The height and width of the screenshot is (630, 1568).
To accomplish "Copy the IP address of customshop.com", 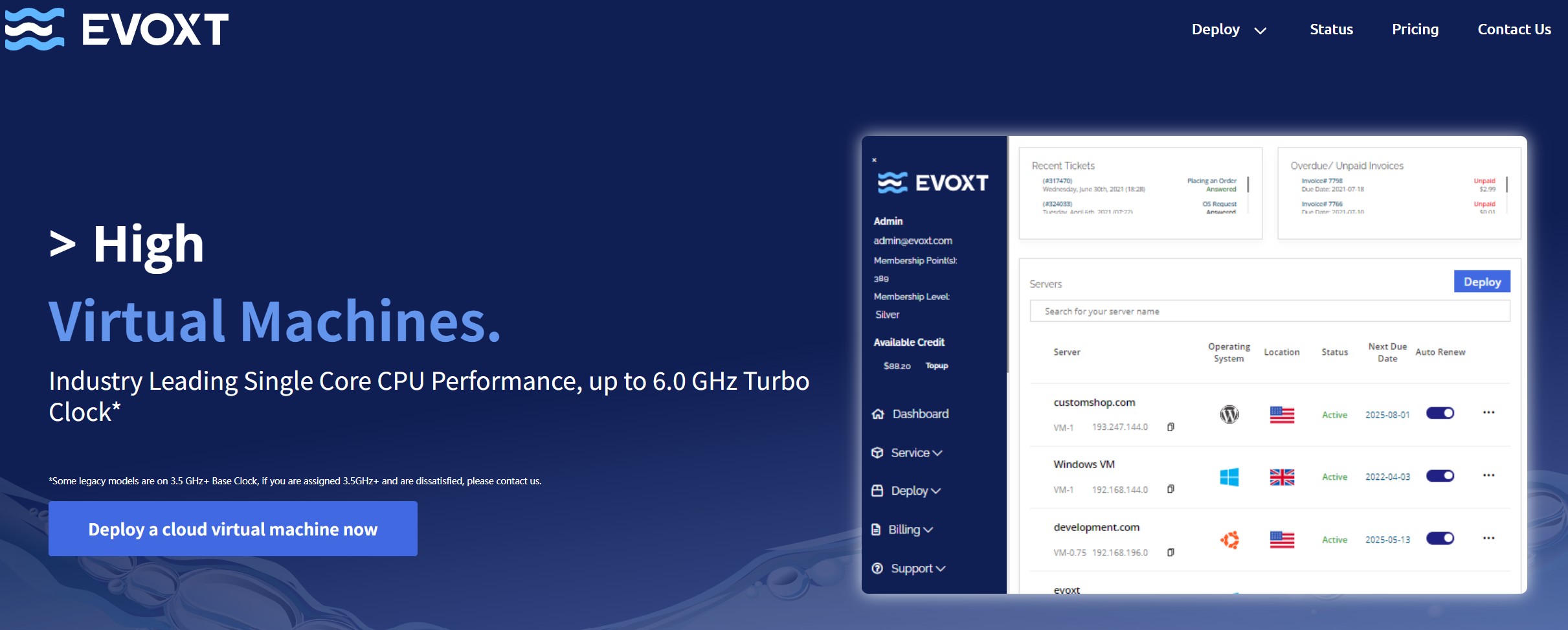I will coord(1170,427).
